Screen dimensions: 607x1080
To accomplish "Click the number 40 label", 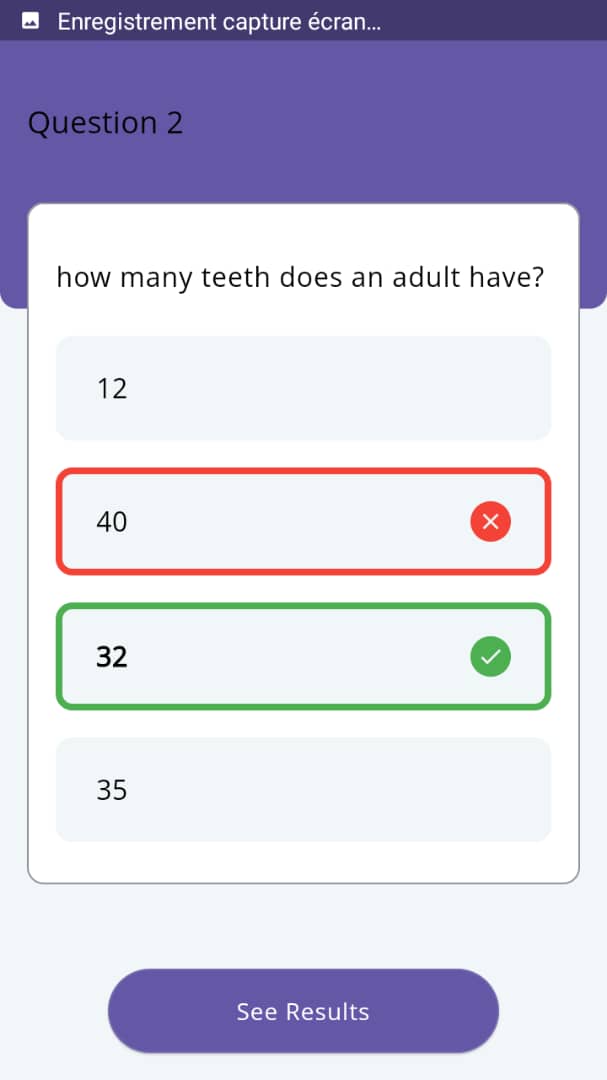I will click(x=112, y=523).
